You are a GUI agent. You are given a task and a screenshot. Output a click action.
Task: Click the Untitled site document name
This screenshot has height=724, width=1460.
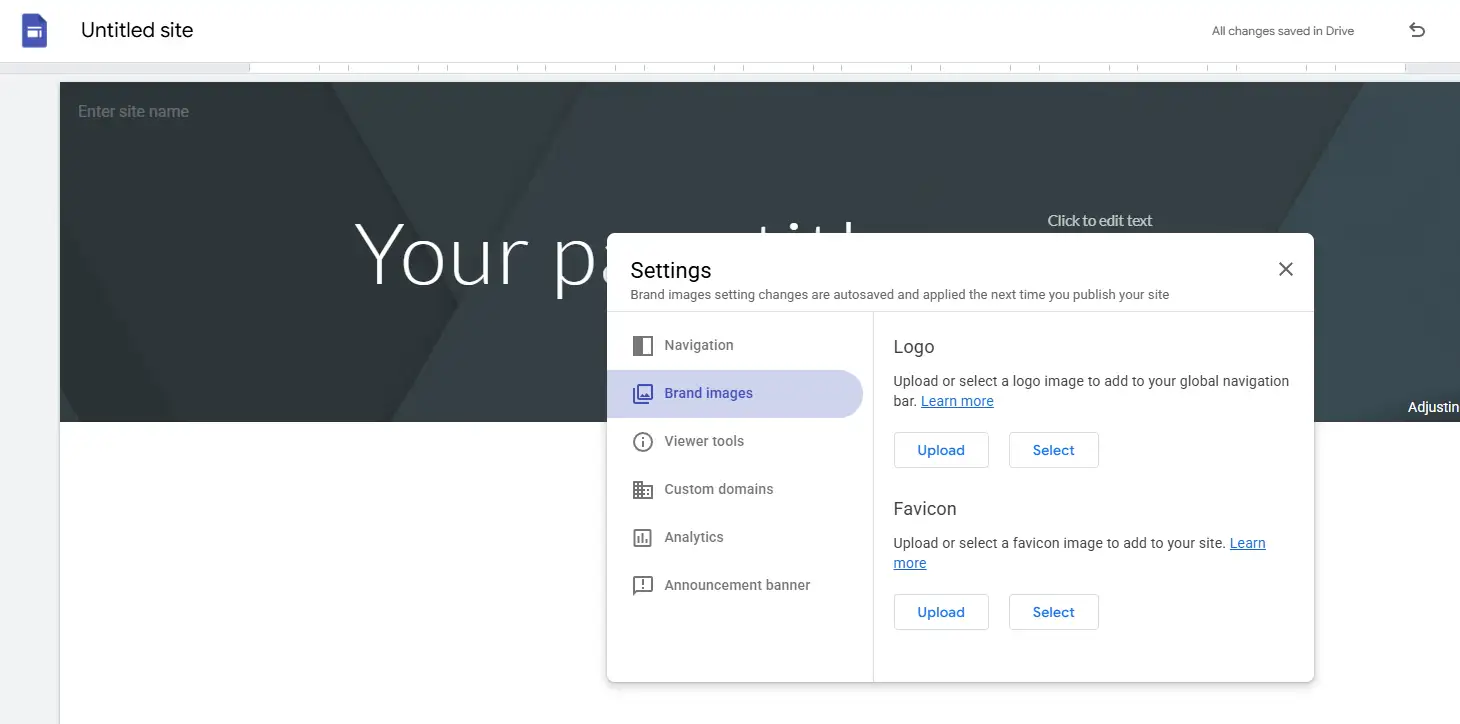pos(137,30)
